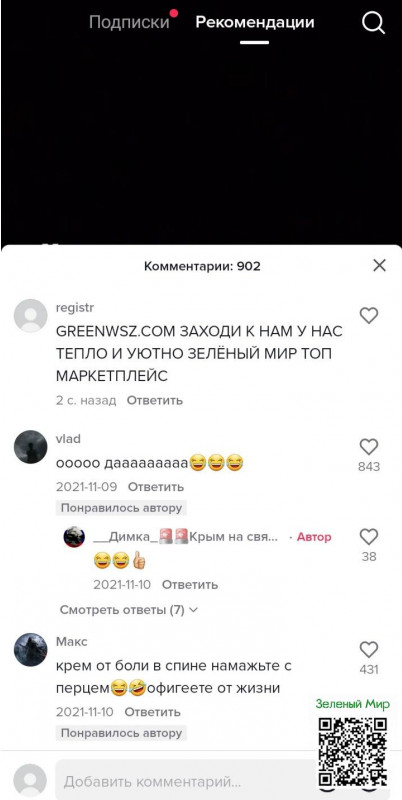402x800 pixels.
Task: Like vlad's comment with 843 likes
Action: point(369,447)
